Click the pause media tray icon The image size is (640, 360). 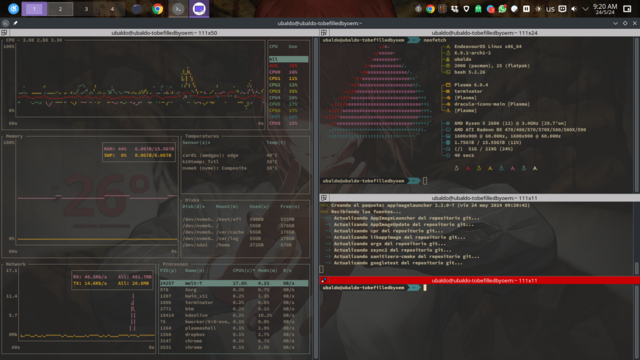pyautogui.click(x=526, y=9)
